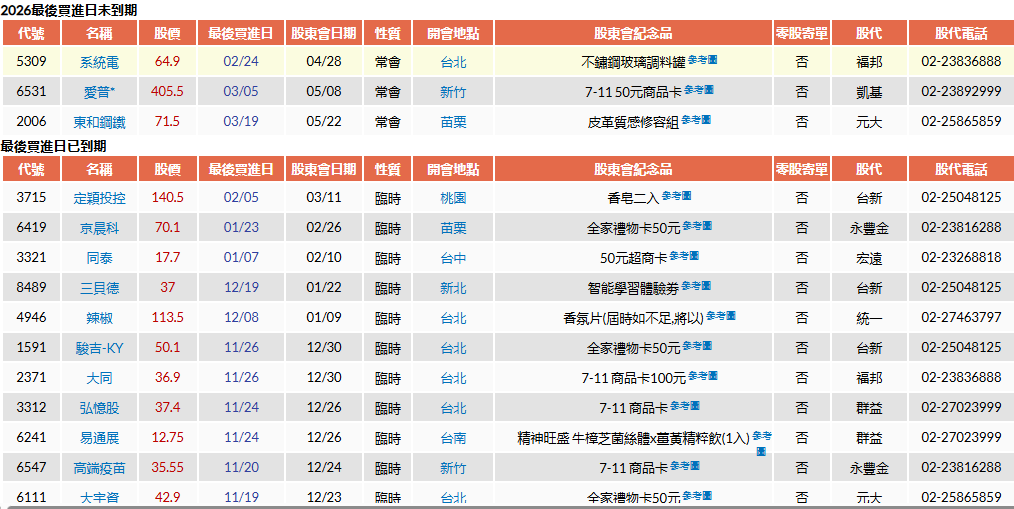The image size is (1014, 509).
Task: Select stock code 6241
Action: [32, 438]
